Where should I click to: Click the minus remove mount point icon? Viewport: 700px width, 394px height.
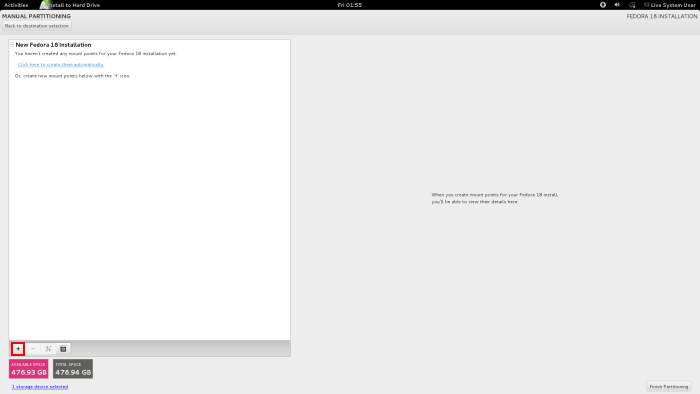point(33,349)
